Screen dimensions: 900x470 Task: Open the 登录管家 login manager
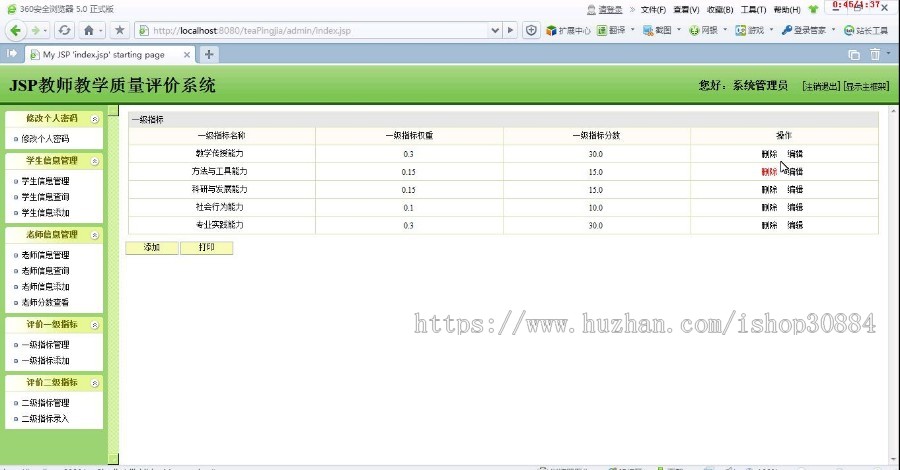click(804, 30)
